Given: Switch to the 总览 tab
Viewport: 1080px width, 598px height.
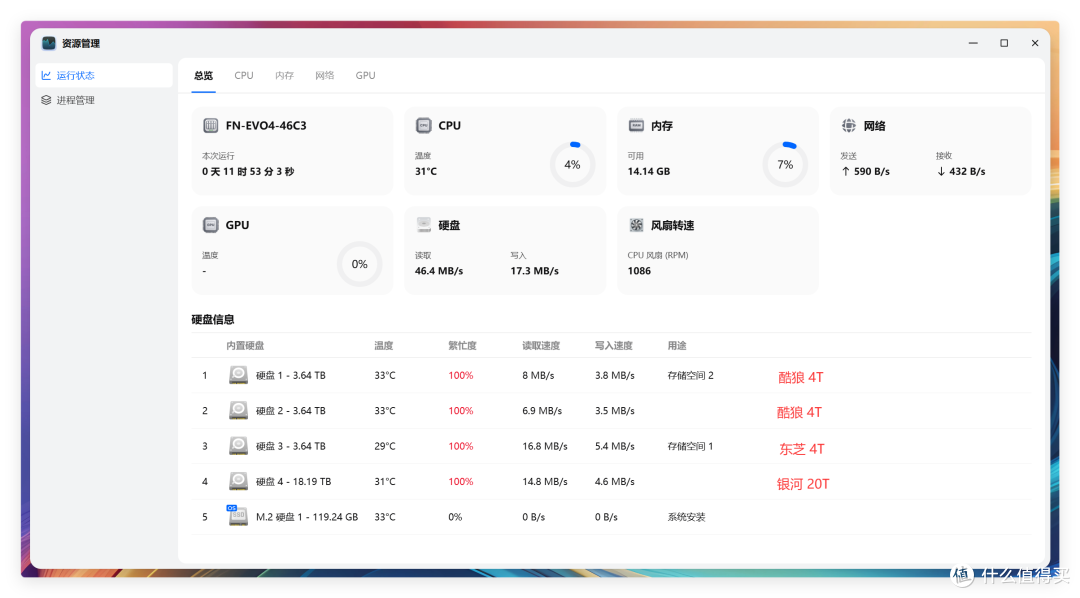Looking at the screenshot, I should 203,75.
